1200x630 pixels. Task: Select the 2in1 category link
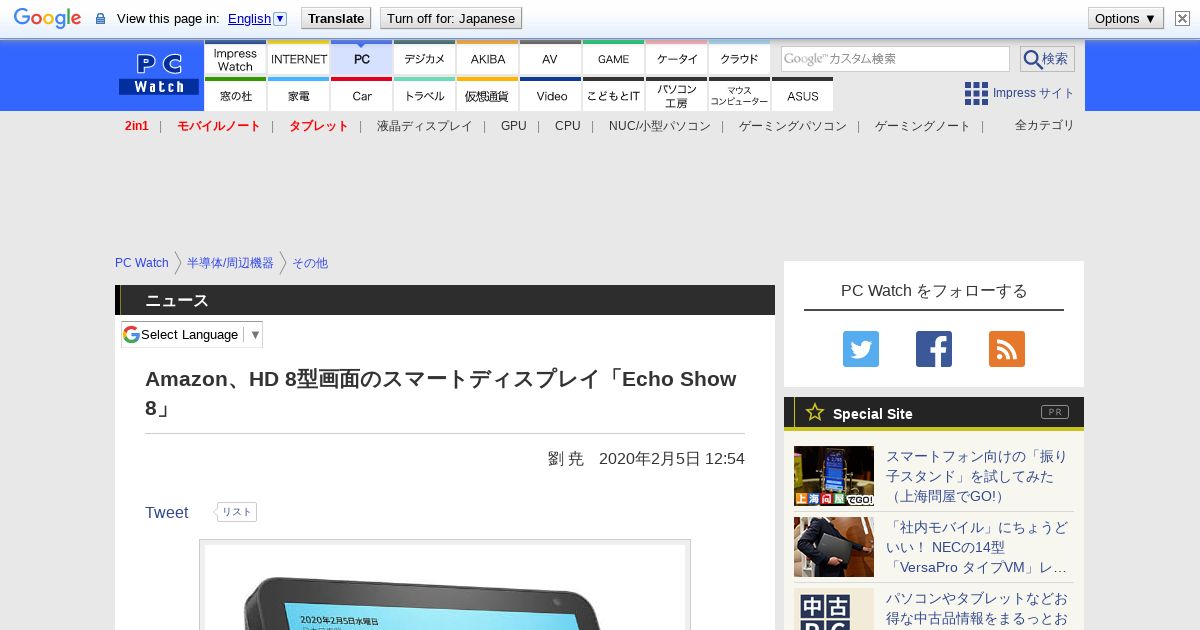point(137,126)
